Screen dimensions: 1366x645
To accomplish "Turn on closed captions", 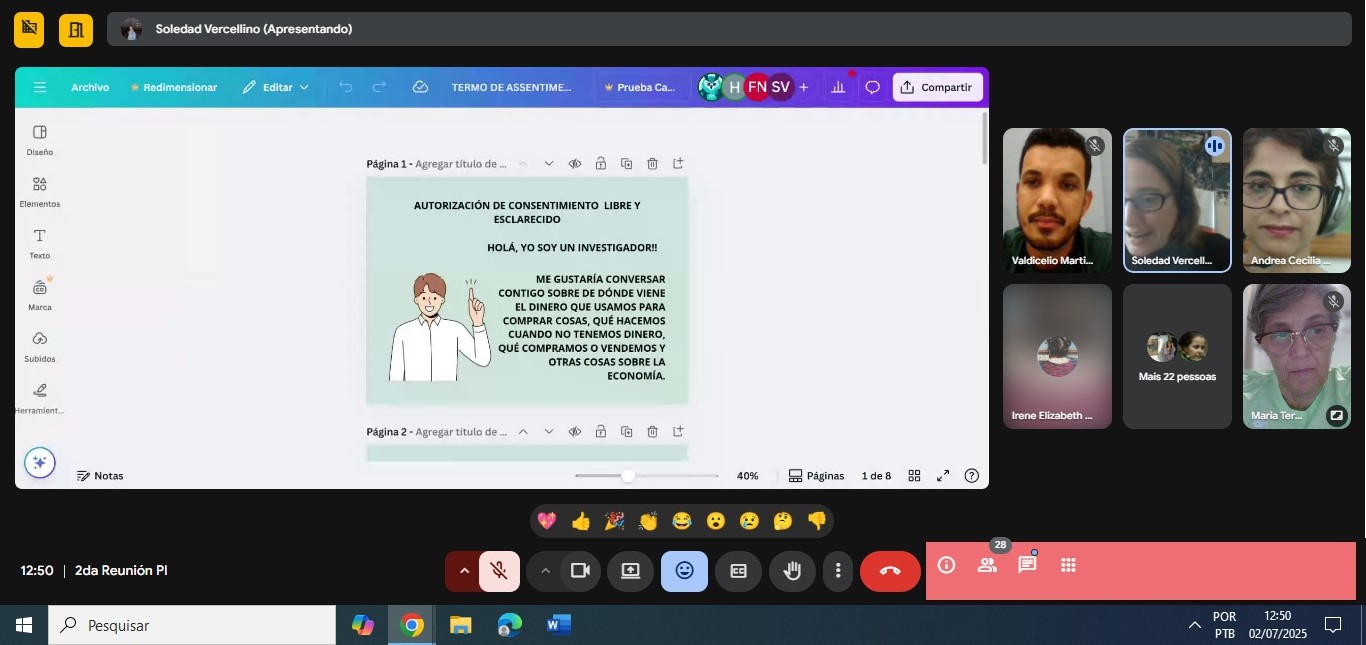I will pos(738,571).
